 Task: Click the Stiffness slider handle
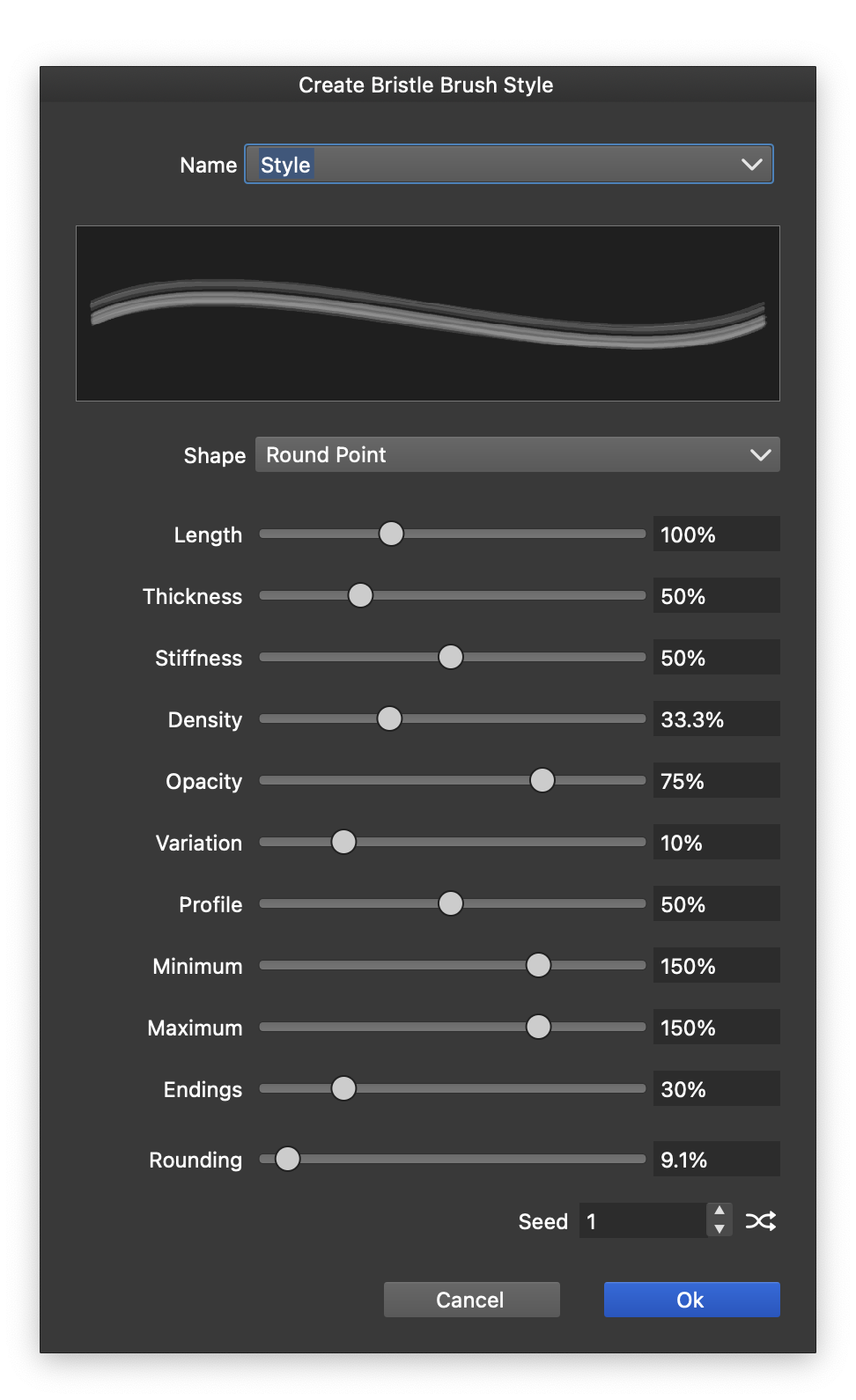(x=450, y=658)
